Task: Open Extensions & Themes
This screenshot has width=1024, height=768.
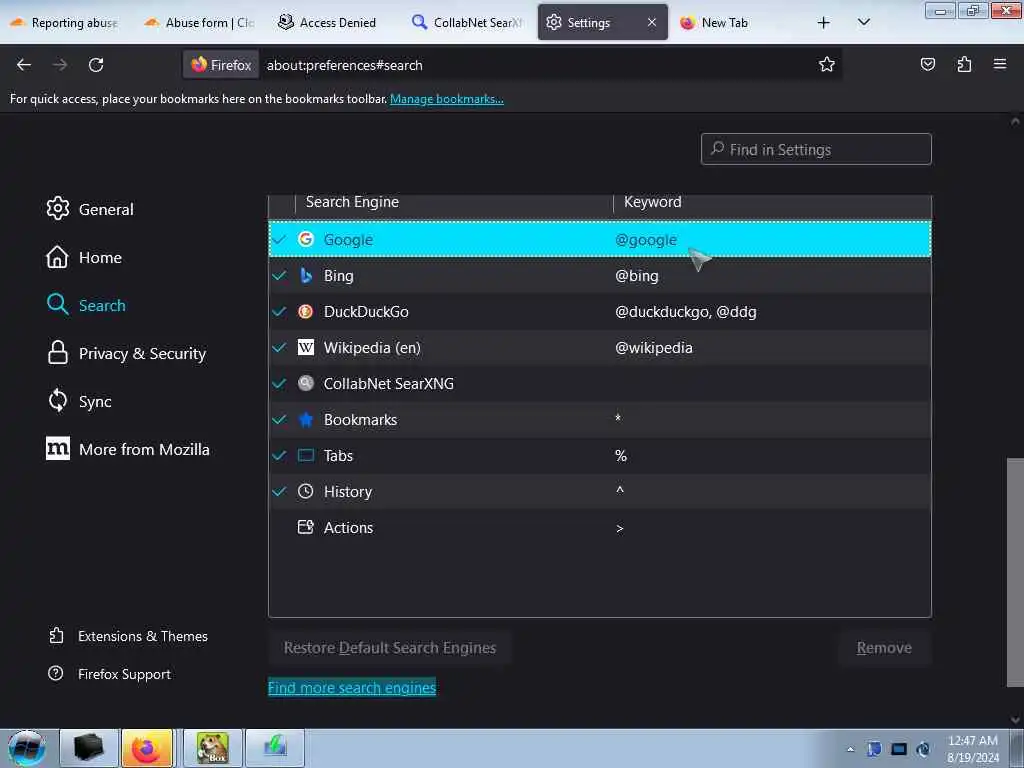Action: pyautogui.click(x=128, y=636)
